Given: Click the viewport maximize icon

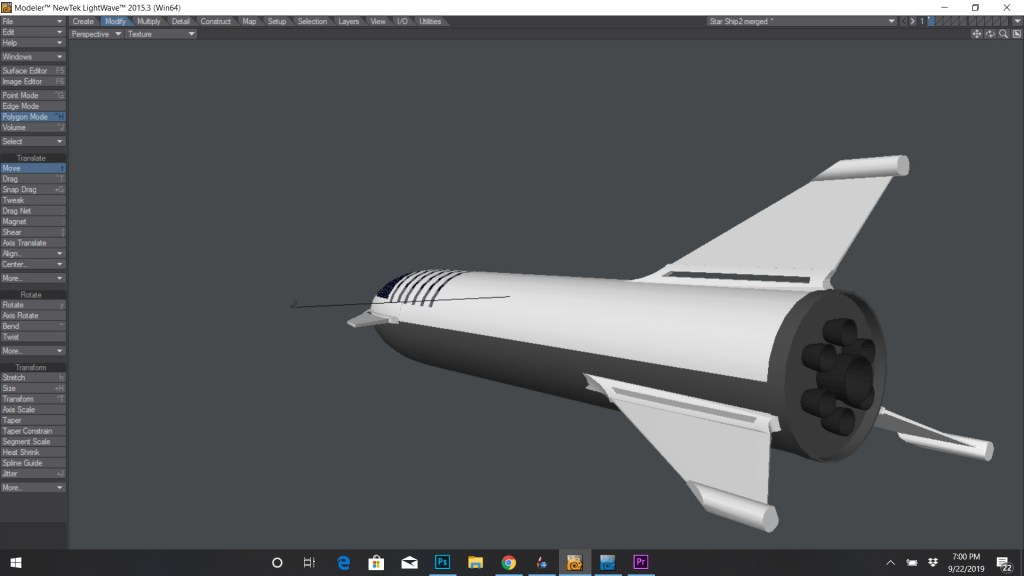Looking at the screenshot, I should 1015,34.
